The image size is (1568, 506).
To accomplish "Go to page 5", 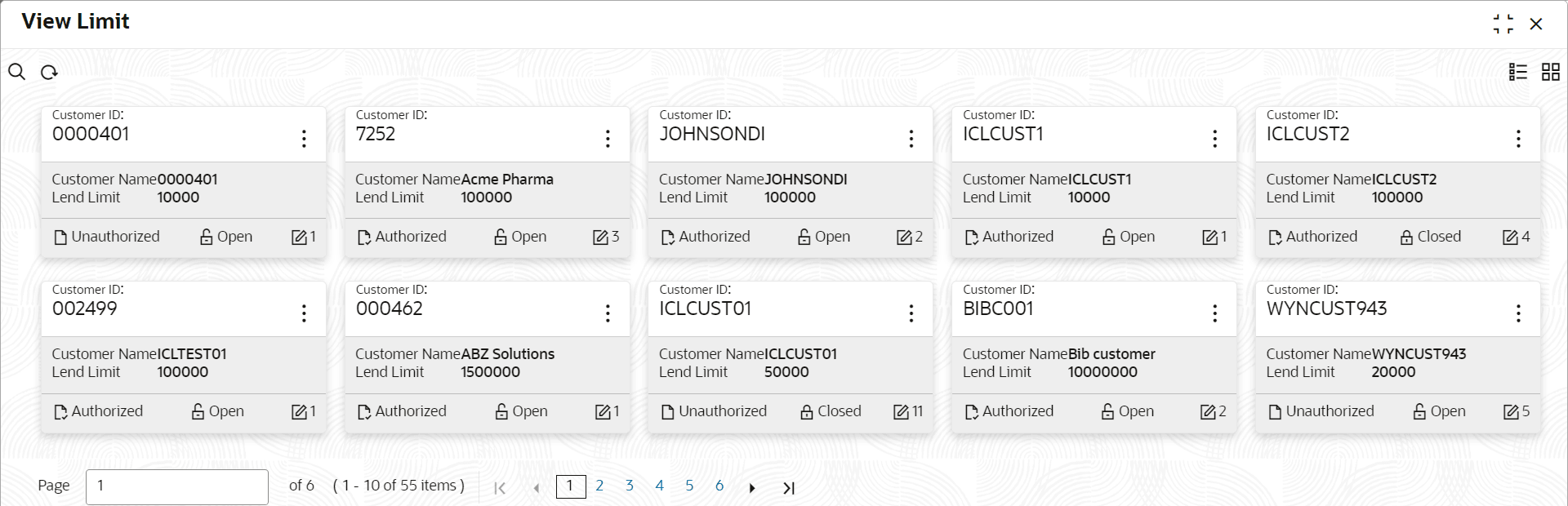I will coord(689,486).
